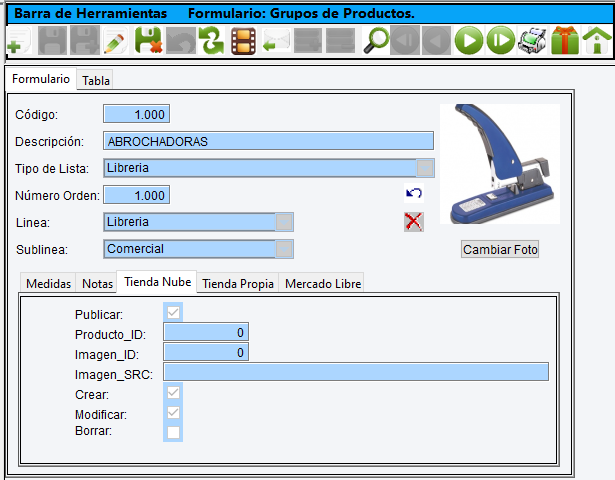The image size is (615, 480).
Task: Click the blue undo arrow beside the photo
Action: tap(414, 193)
